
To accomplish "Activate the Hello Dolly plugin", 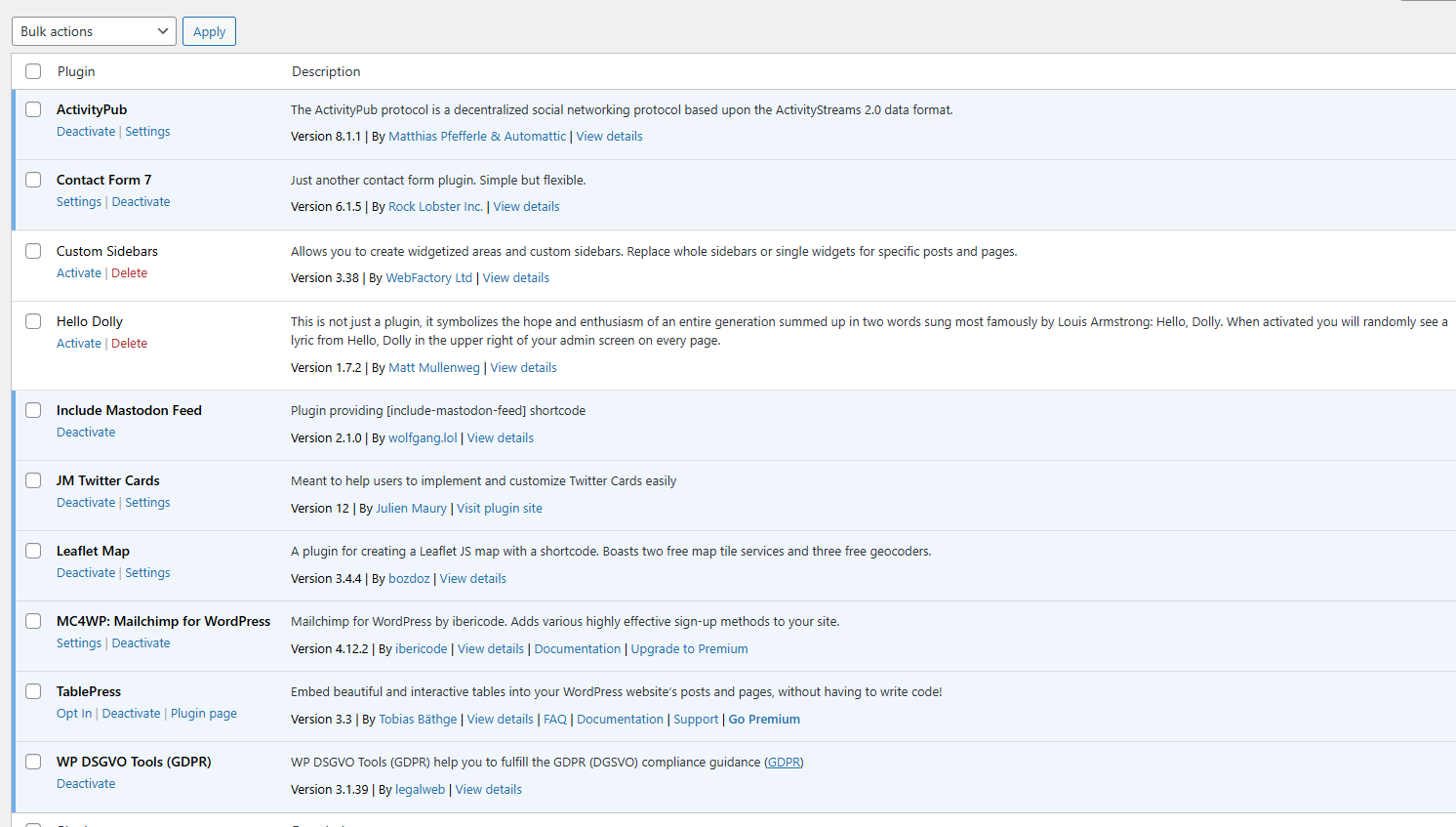I will pyautogui.click(x=79, y=344).
